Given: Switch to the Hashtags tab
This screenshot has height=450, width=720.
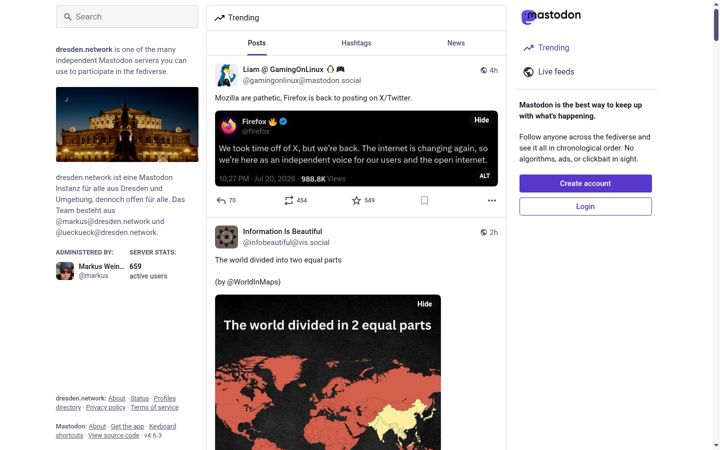Looking at the screenshot, I should [x=356, y=43].
